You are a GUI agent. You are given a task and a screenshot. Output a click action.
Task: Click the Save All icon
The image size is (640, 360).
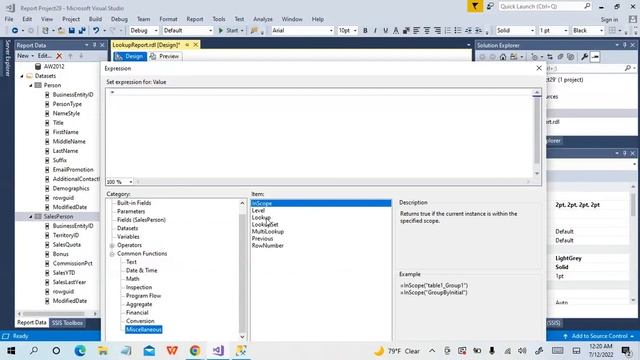click(x=82, y=31)
